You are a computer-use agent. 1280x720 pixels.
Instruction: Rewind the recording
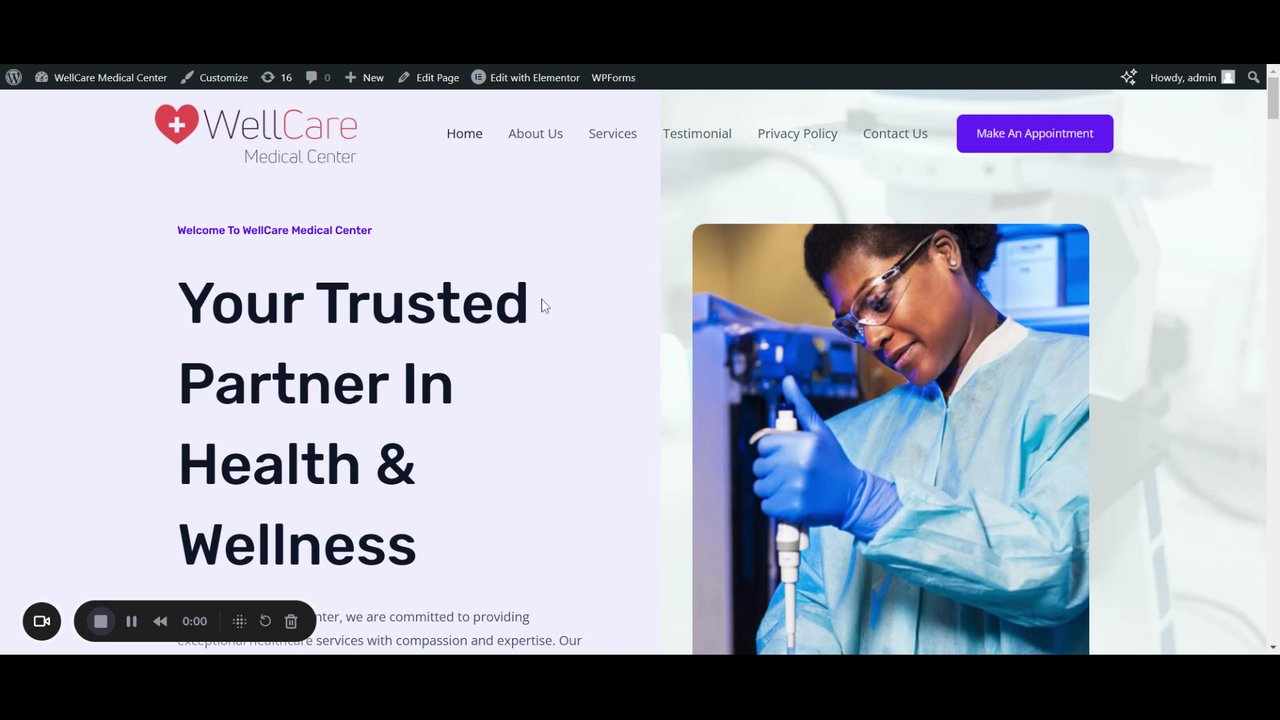click(x=160, y=621)
